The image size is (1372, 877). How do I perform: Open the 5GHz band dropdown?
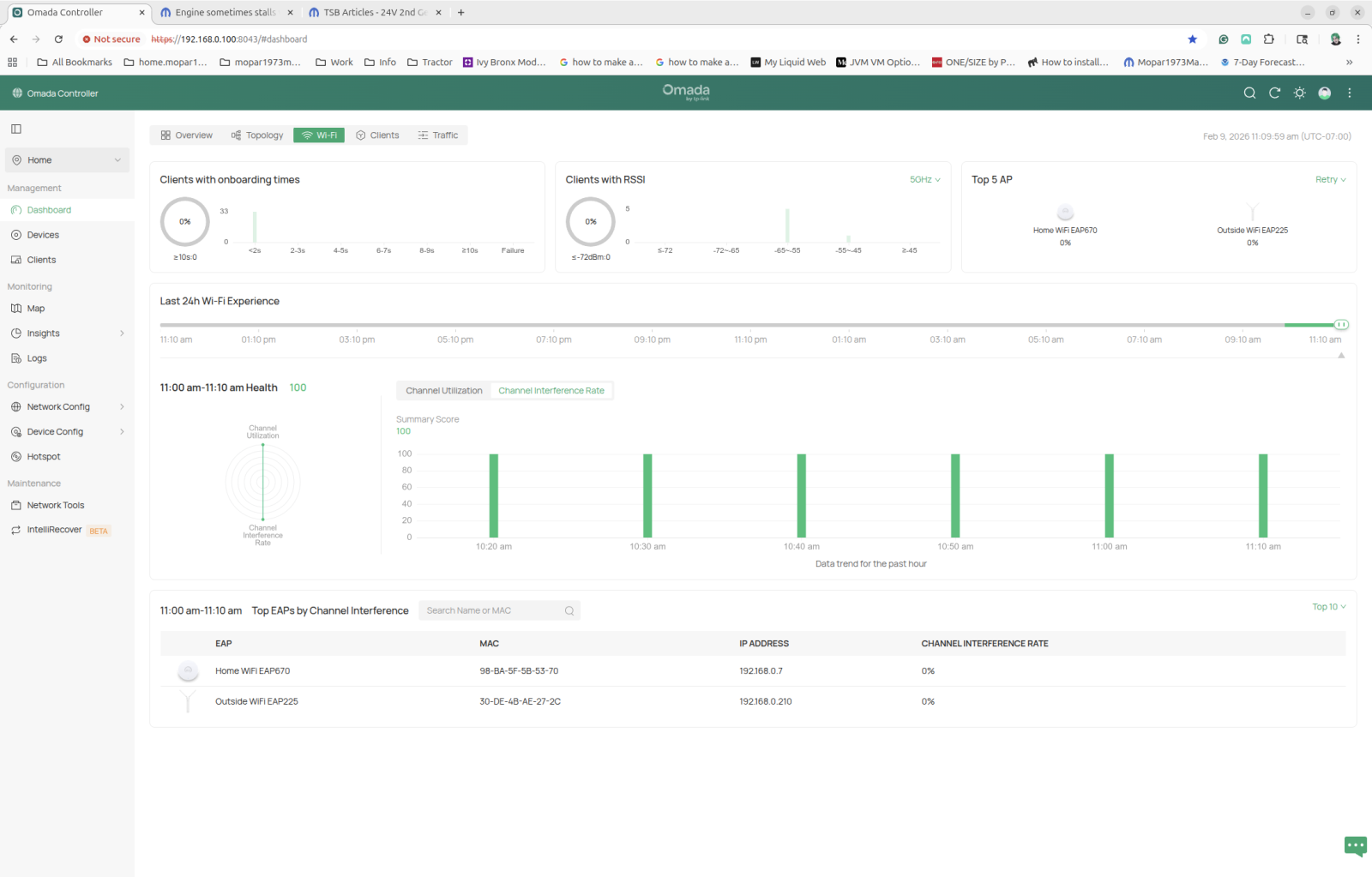click(x=924, y=180)
